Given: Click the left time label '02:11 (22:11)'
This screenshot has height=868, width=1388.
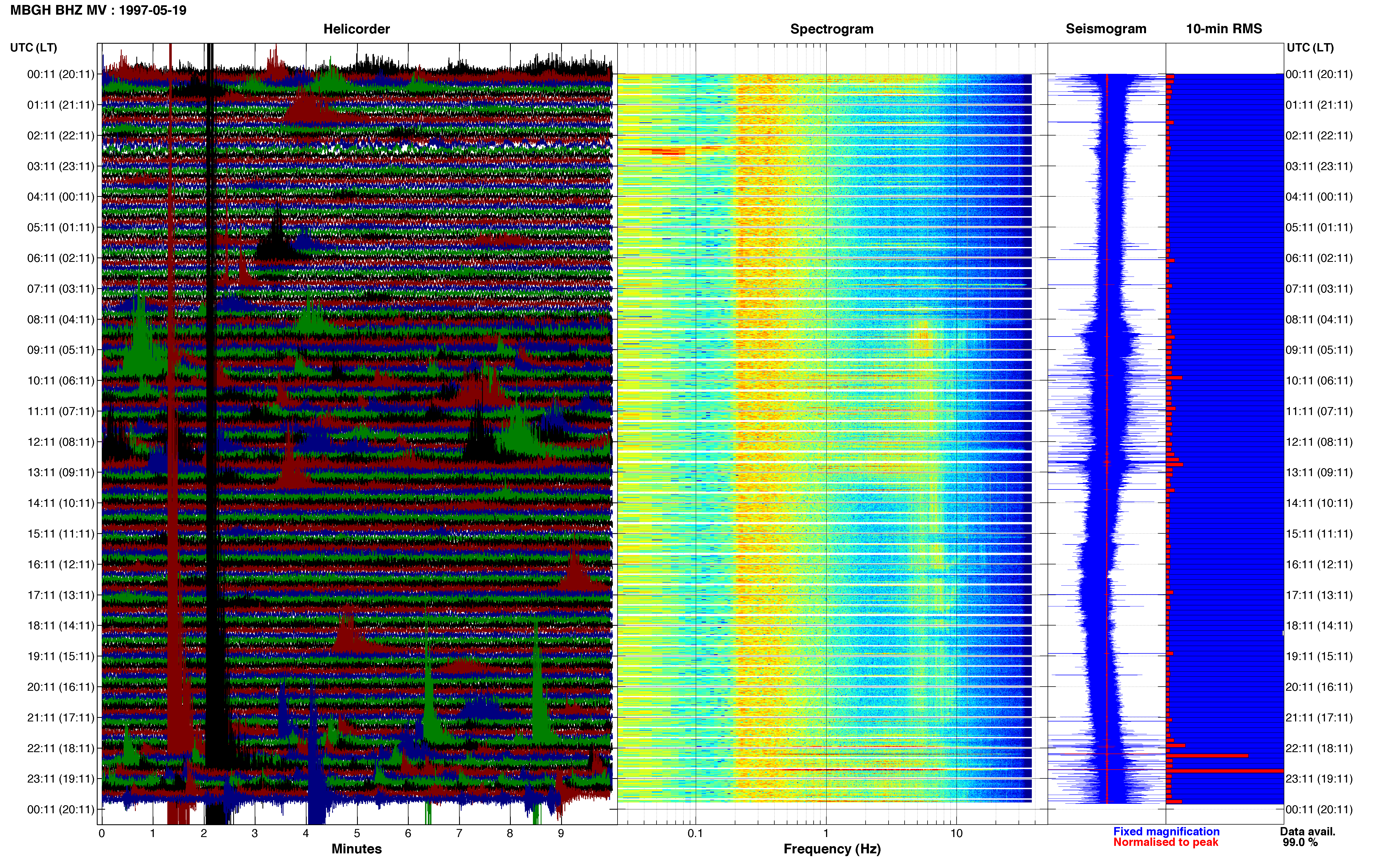Looking at the screenshot, I should point(61,135).
